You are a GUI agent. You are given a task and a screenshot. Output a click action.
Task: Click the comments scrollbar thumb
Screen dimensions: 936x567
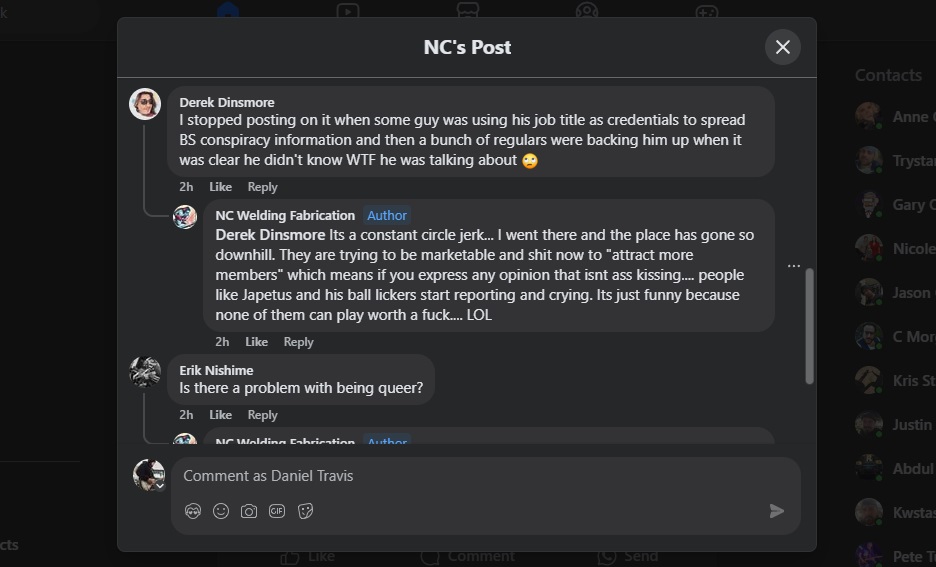click(x=809, y=325)
